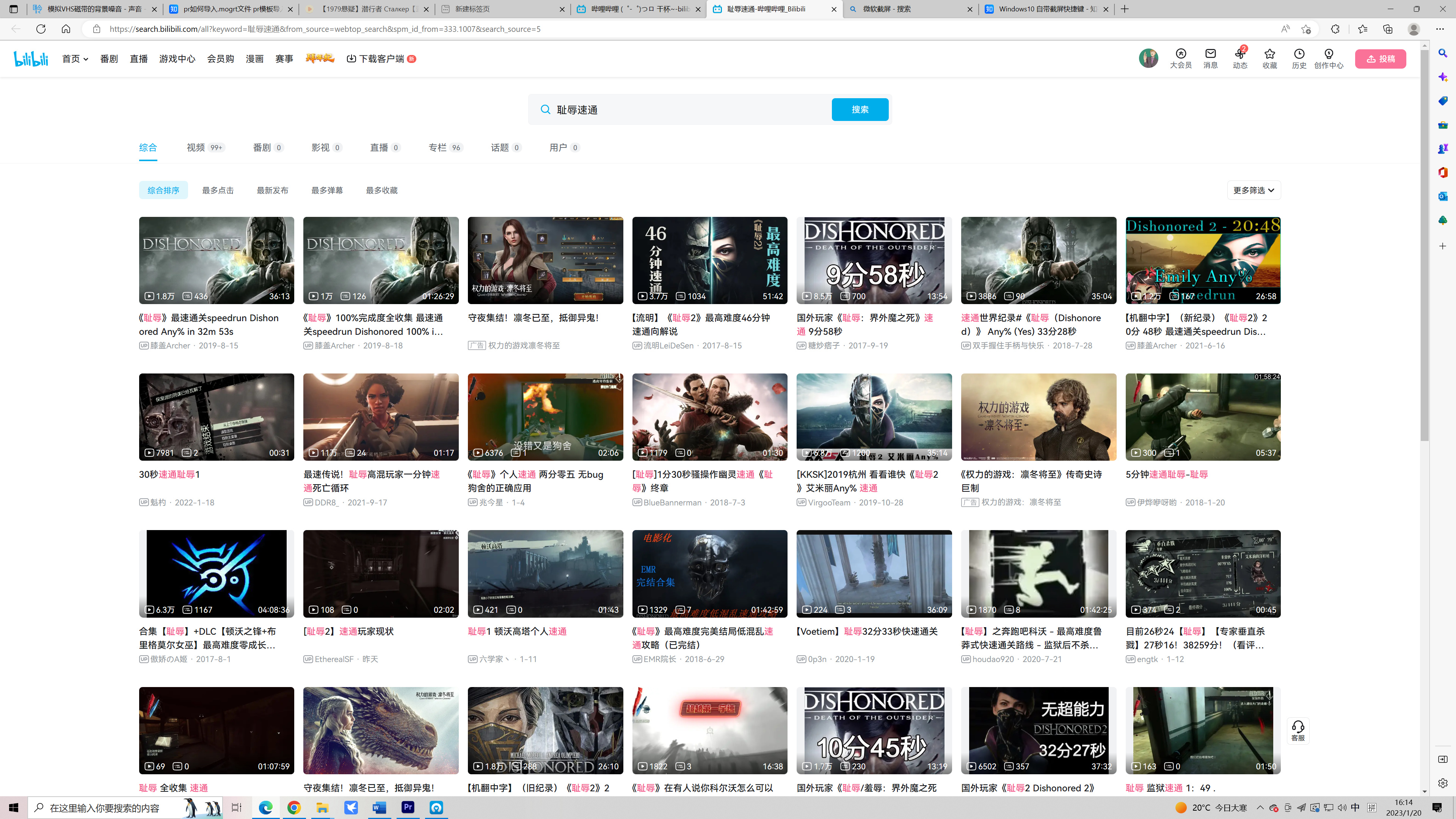Open 下载客户端 link

point(381,59)
